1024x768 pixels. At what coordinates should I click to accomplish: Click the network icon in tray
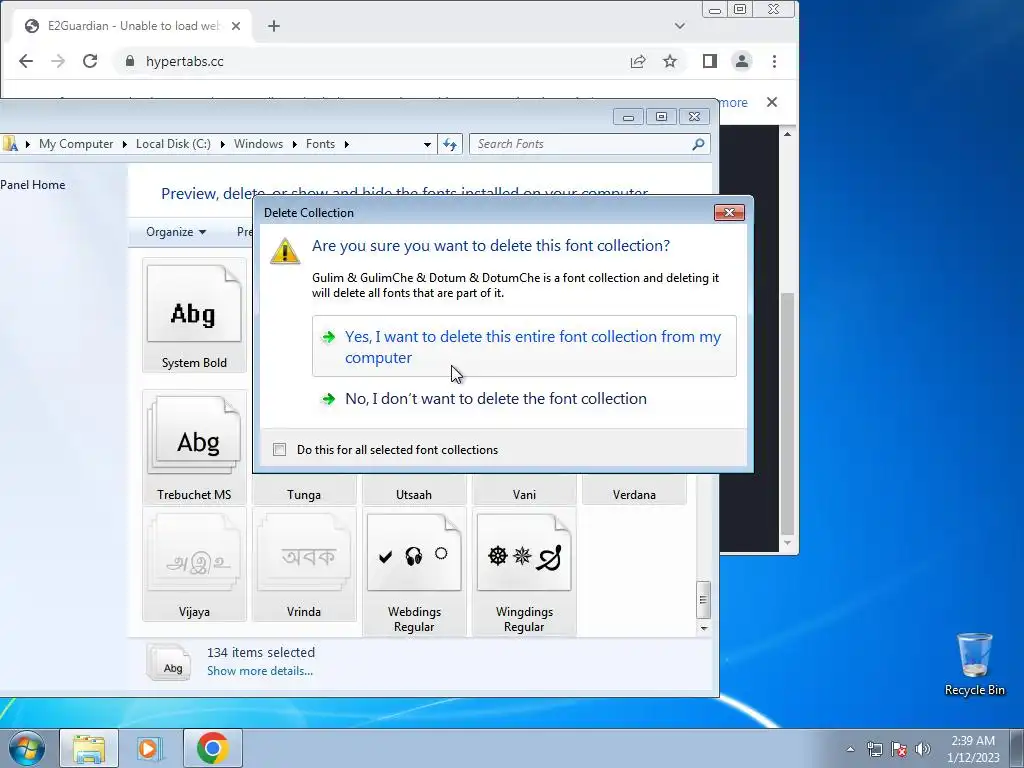[x=874, y=749]
